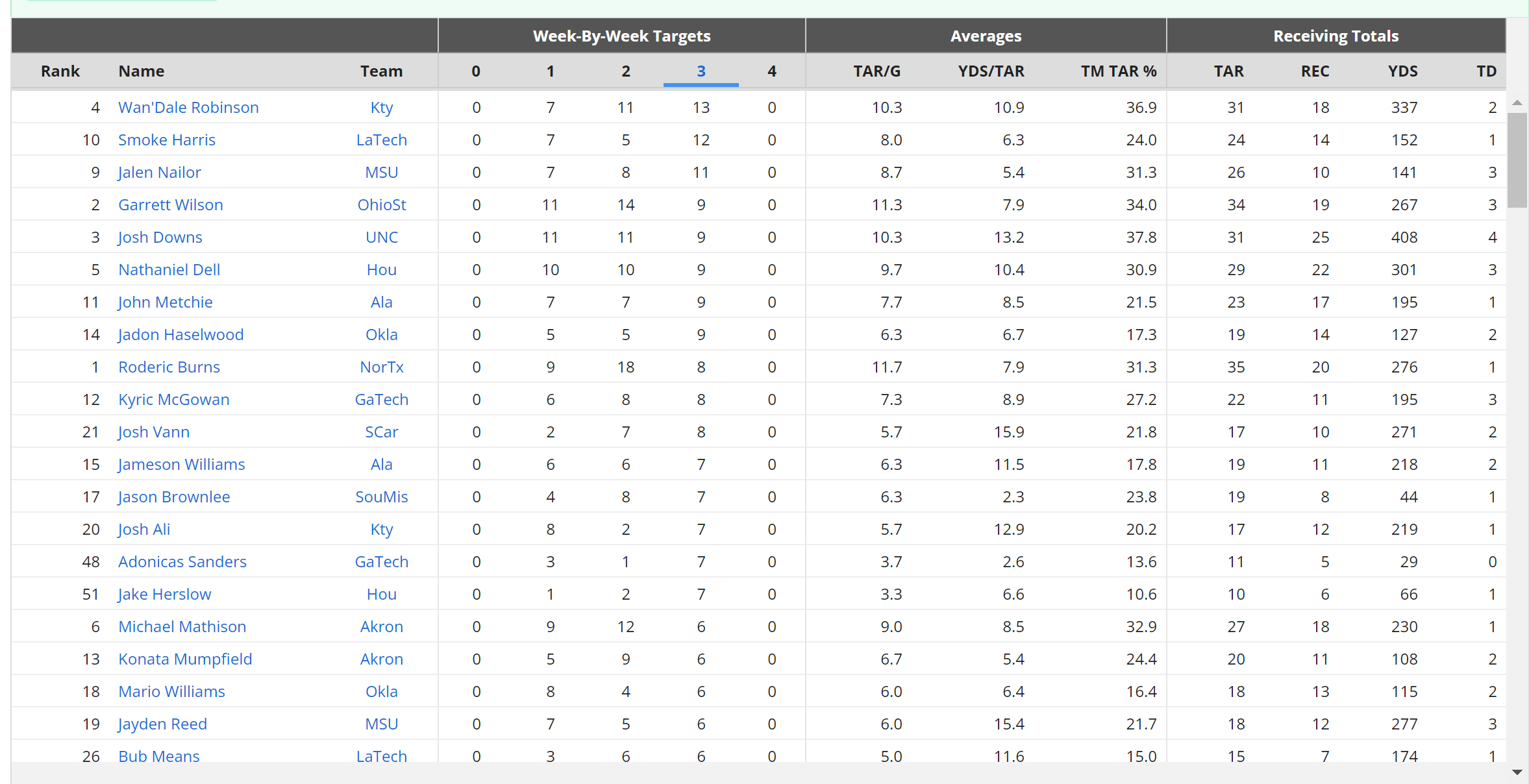The width and height of the screenshot is (1529, 784).
Task: Click the vertical scrollbar thumb
Action: coord(1517,160)
